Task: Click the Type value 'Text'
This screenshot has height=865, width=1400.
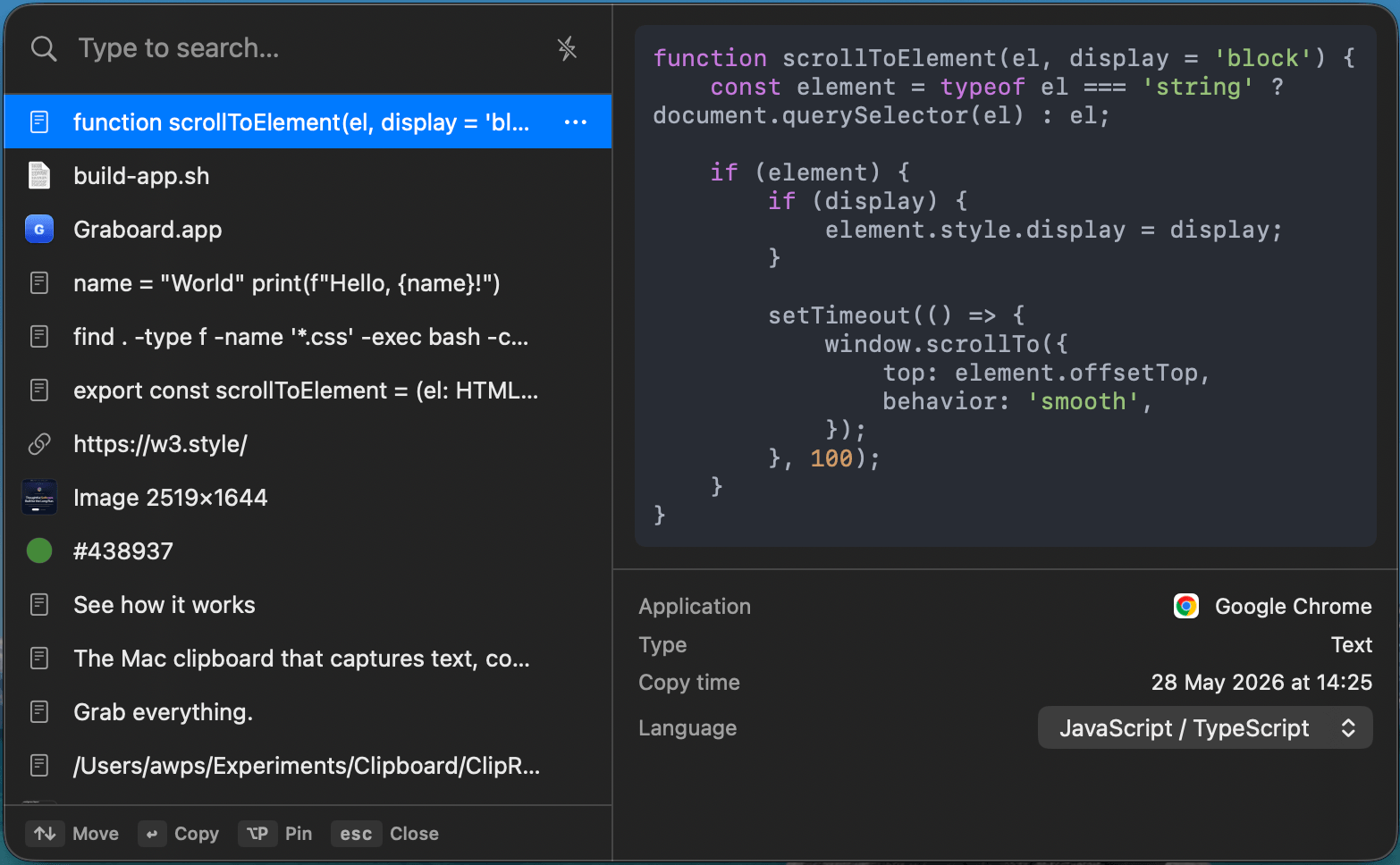Action: pyautogui.click(x=1351, y=645)
